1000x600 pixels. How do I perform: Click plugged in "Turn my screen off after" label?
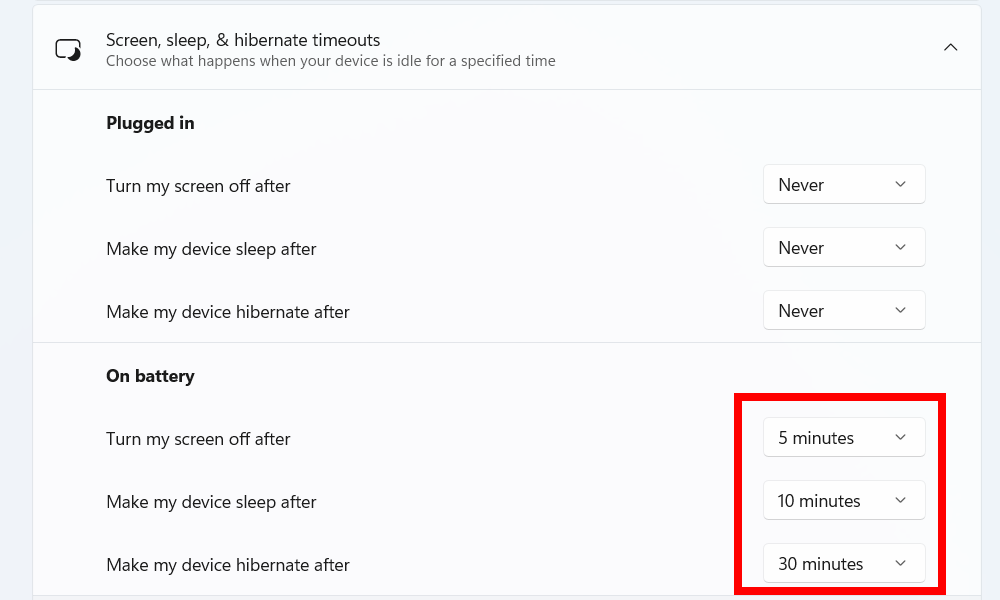198,186
